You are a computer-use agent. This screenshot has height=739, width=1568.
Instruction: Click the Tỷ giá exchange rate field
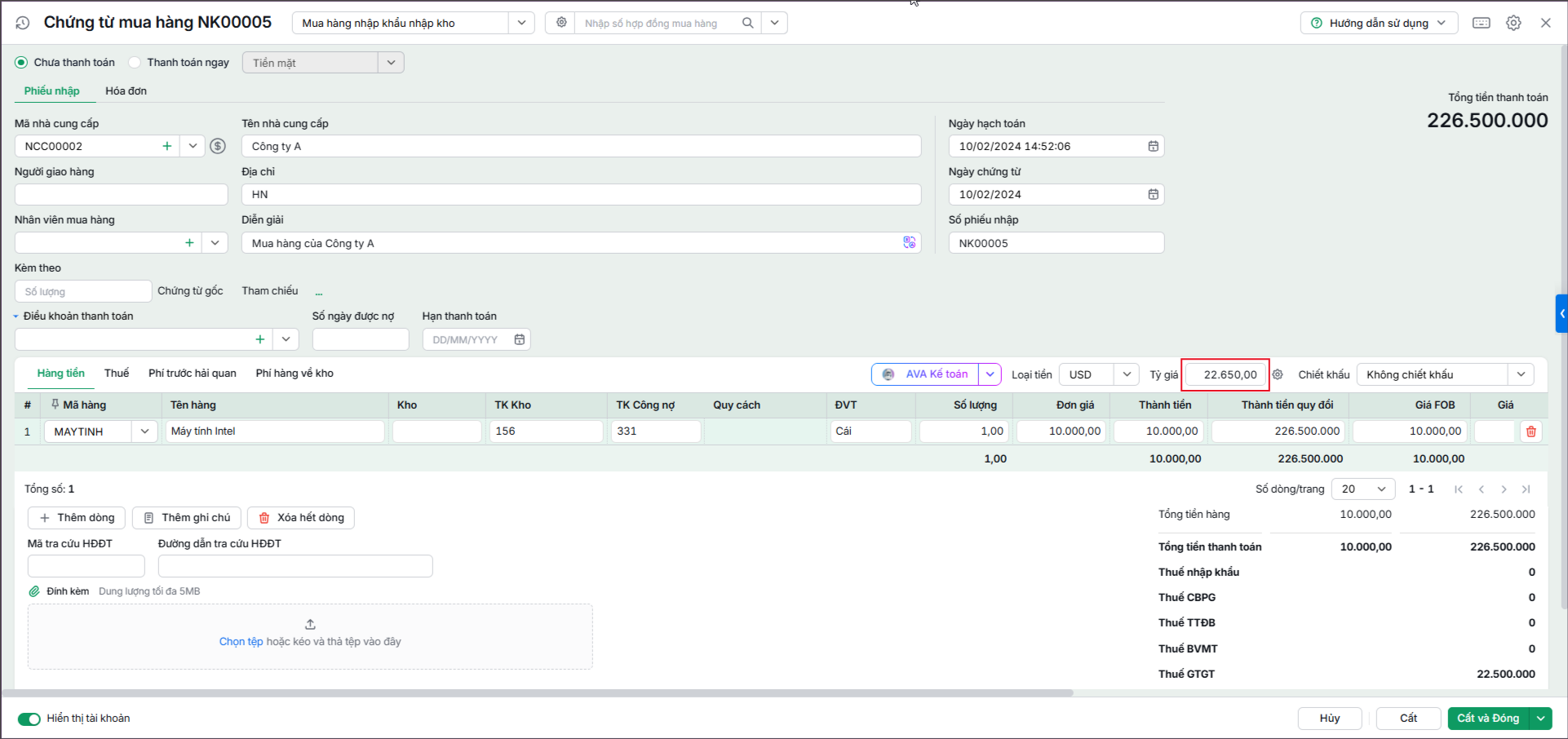click(1225, 374)
